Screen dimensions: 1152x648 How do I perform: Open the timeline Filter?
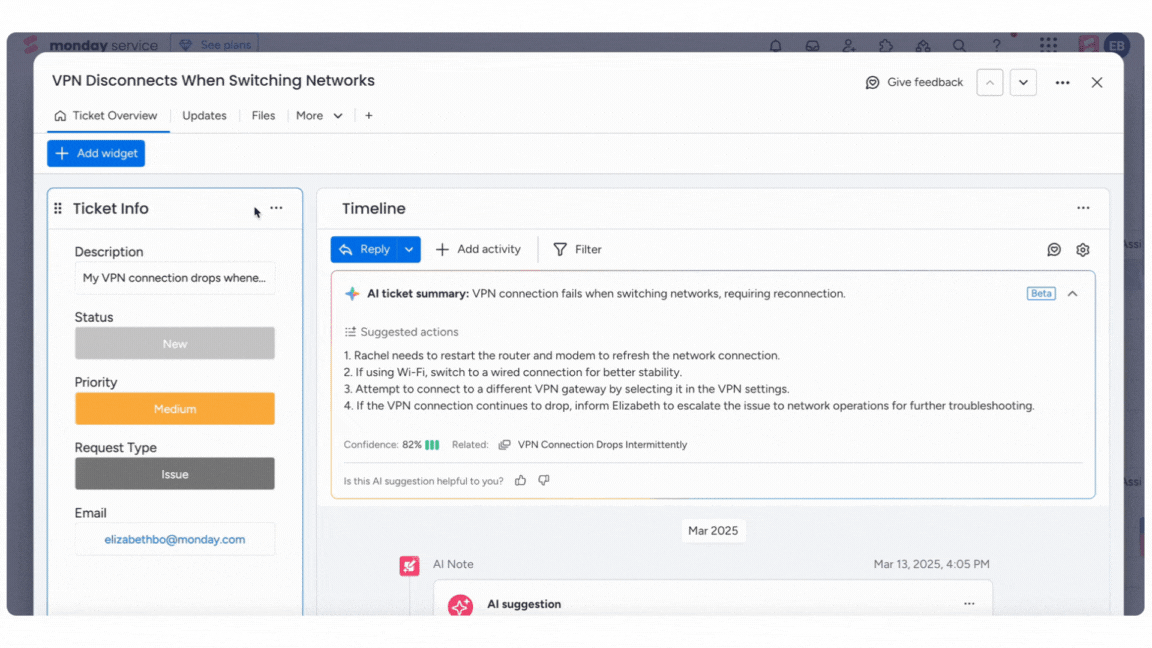point(577,249)
